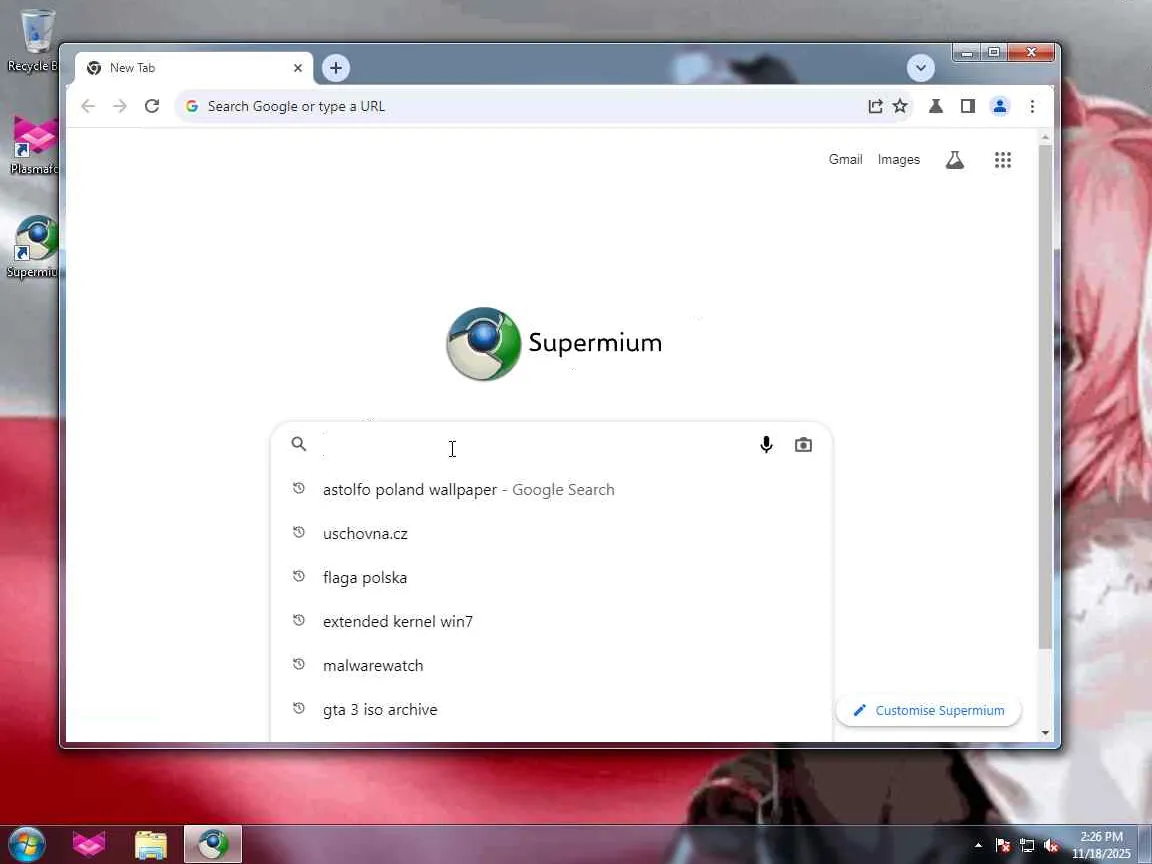1152x864 pixels.
Task: Bookmark this tab with the star icon
Action: coord(900,107)
